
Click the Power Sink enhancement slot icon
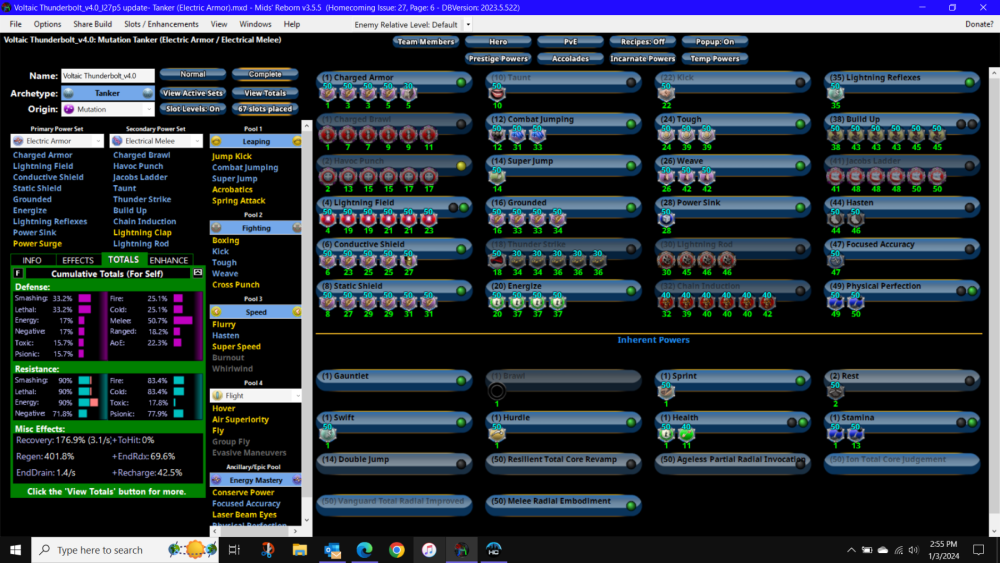click(667, 217)
